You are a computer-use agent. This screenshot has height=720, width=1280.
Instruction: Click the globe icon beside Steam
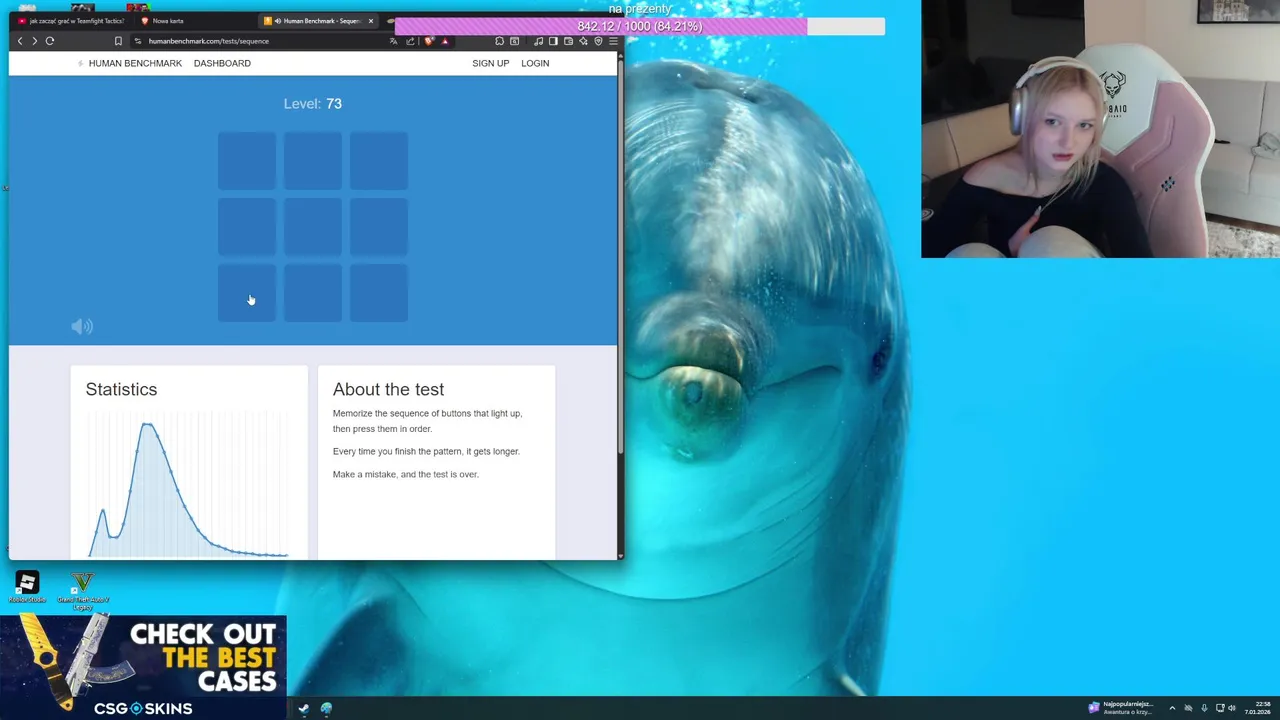[326, 708]
